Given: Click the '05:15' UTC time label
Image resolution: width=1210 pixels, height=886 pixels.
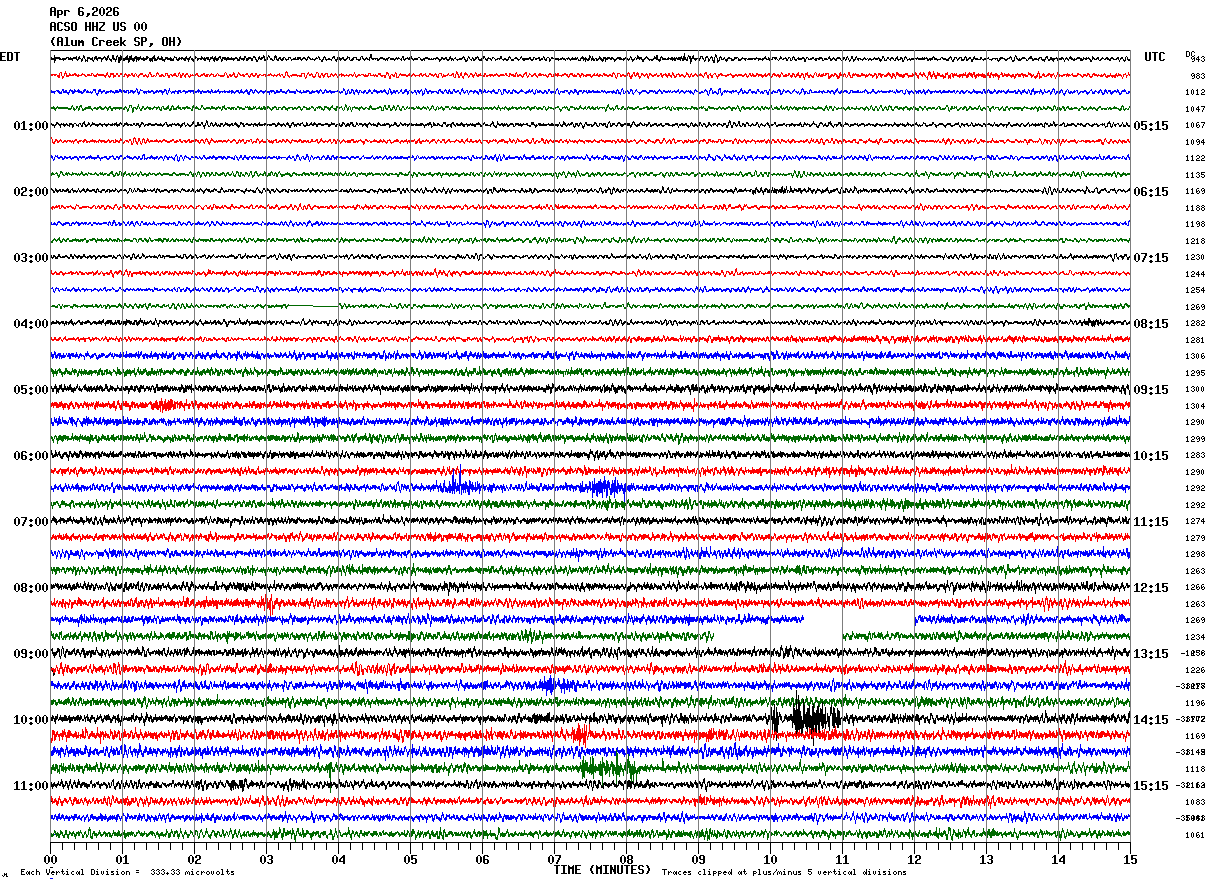Looking at the screenshot, I should (x=1151, y=126).
